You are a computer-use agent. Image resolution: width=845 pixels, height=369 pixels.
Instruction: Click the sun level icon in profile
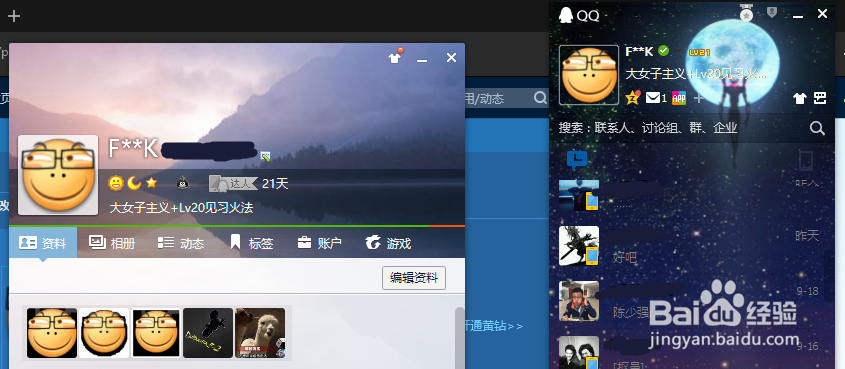pyautogui.click(x=116, y=184)
